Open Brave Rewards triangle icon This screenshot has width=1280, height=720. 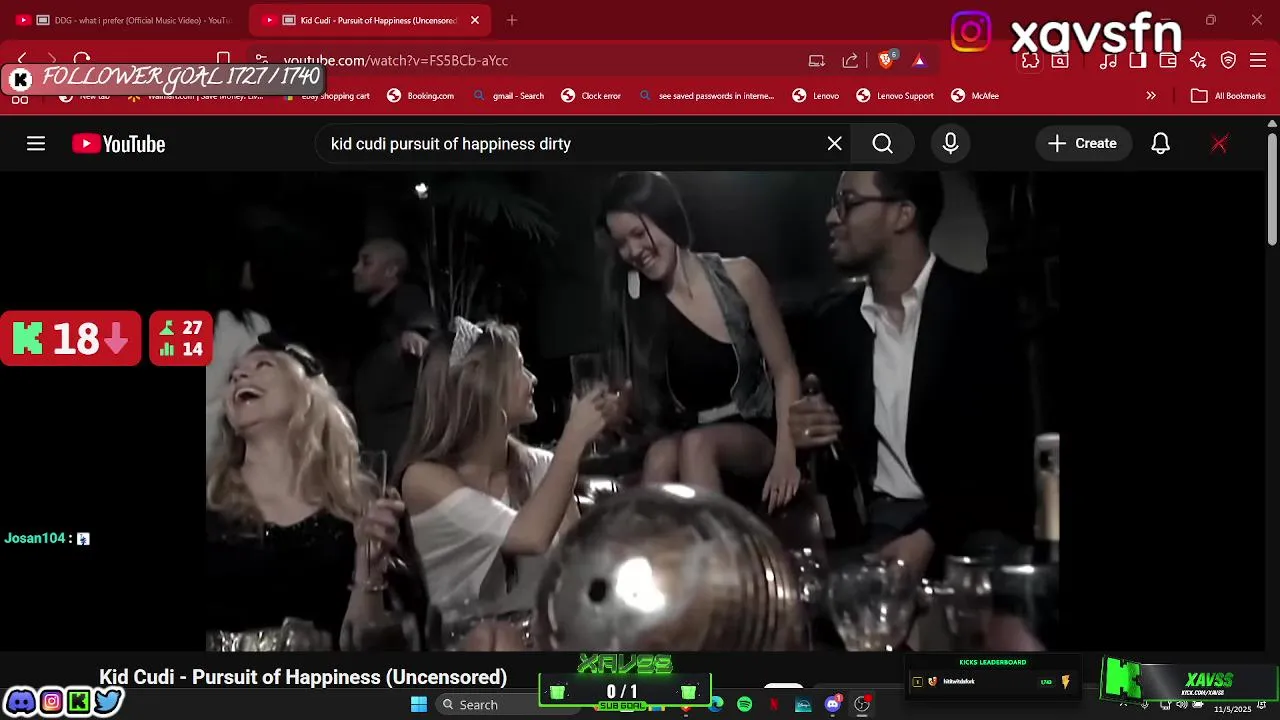coord(919,61)
